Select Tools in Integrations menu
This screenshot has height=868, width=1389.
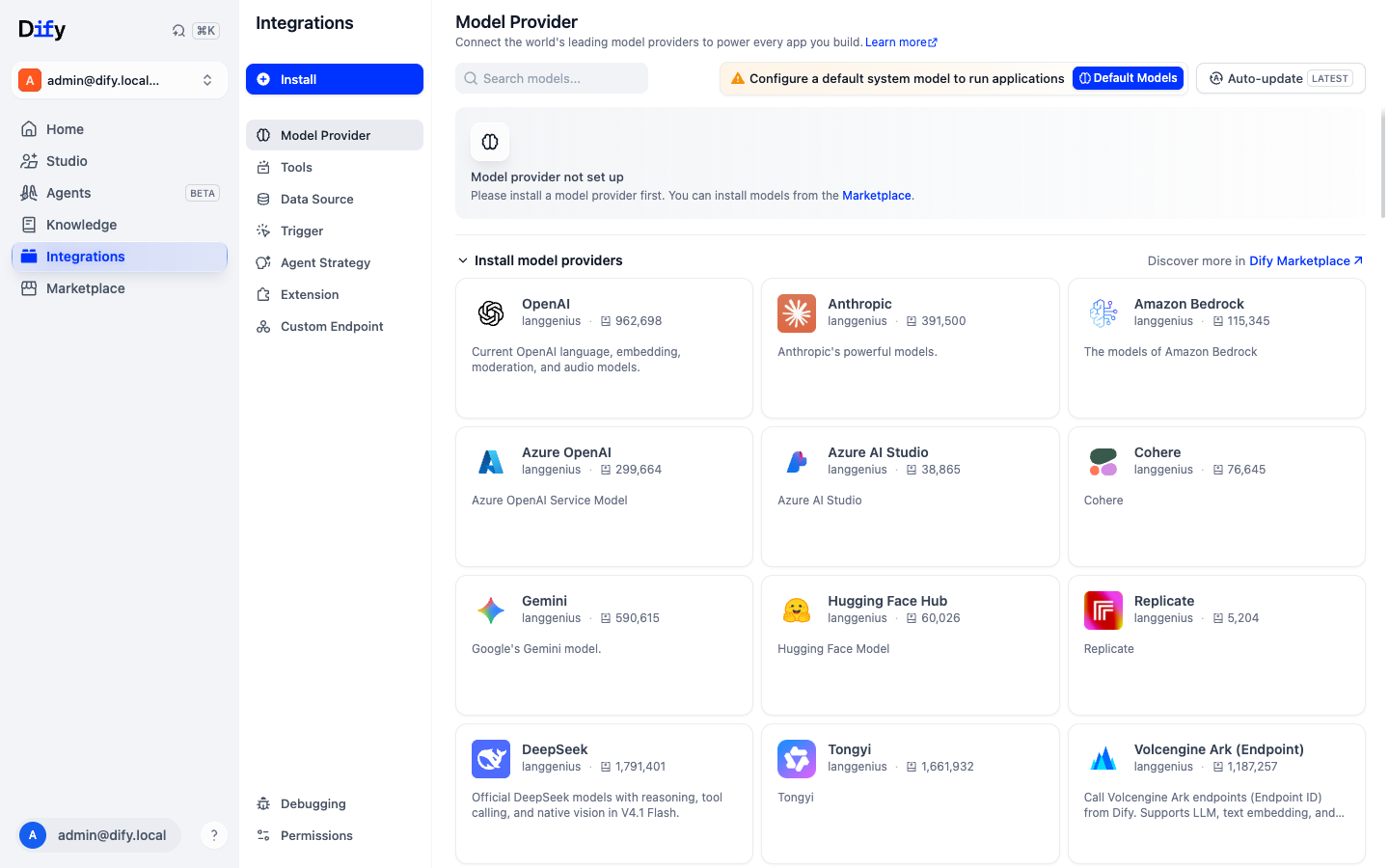(335, 167)
